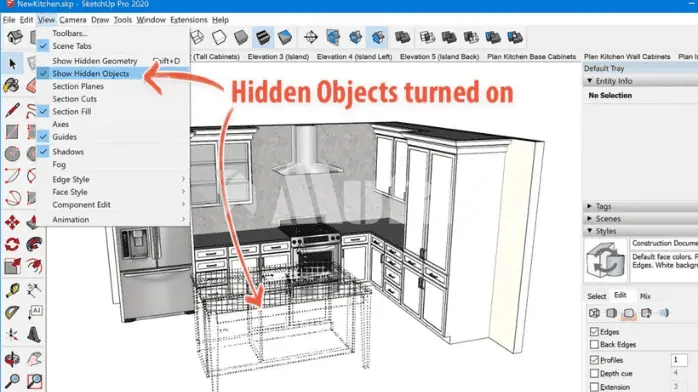Screen dimensions: 698x392
Task: Activate the Zoom Window tool
Action: 34,381
